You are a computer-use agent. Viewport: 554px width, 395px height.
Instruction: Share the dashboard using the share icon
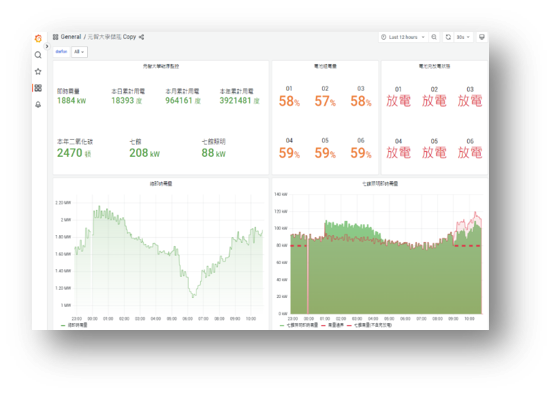(141, 37)
